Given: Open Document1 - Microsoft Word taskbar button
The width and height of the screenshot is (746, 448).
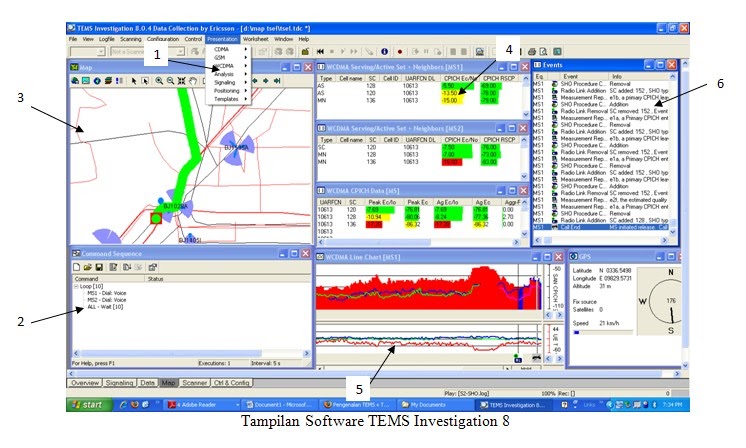Looking at the screenshot, I should (x=279, y=405).
